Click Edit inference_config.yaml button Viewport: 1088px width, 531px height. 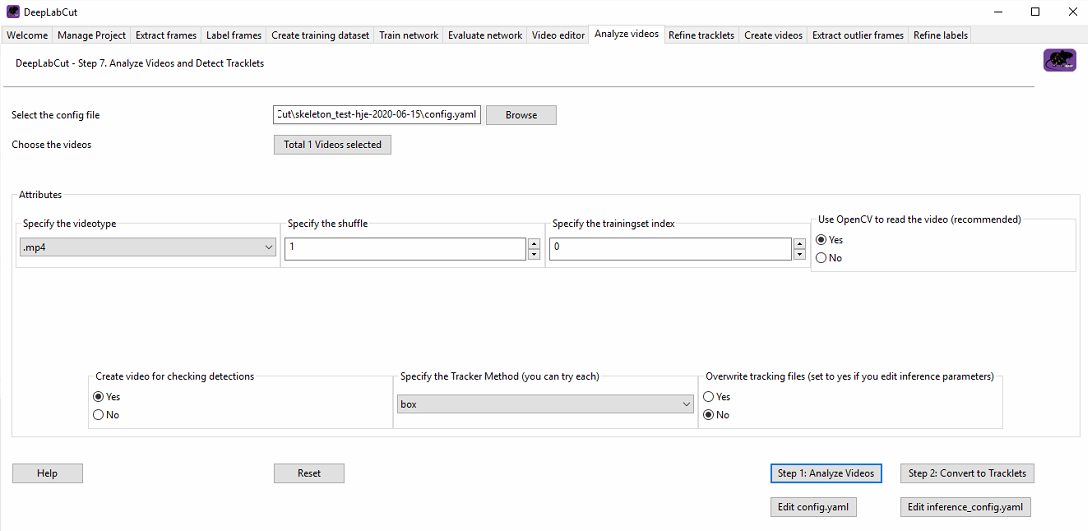pos(965,507)
